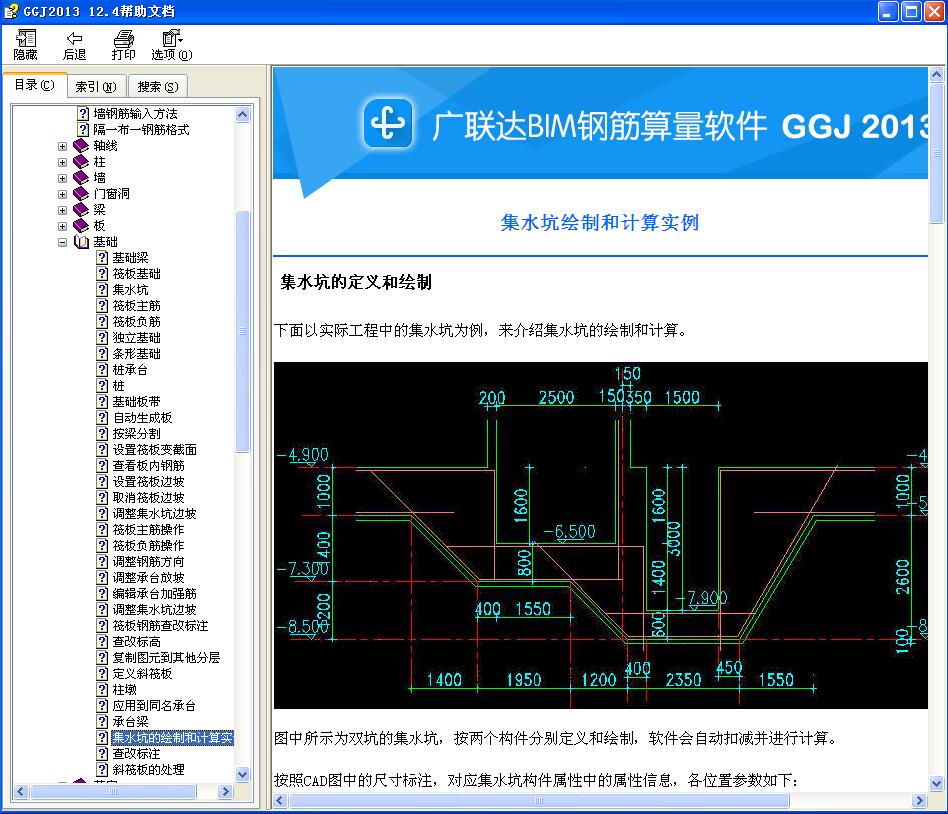This screenshot has height=814, width=948.
Task: Click the help page icon beside 桩承台
Action: [x=103, y=370]
